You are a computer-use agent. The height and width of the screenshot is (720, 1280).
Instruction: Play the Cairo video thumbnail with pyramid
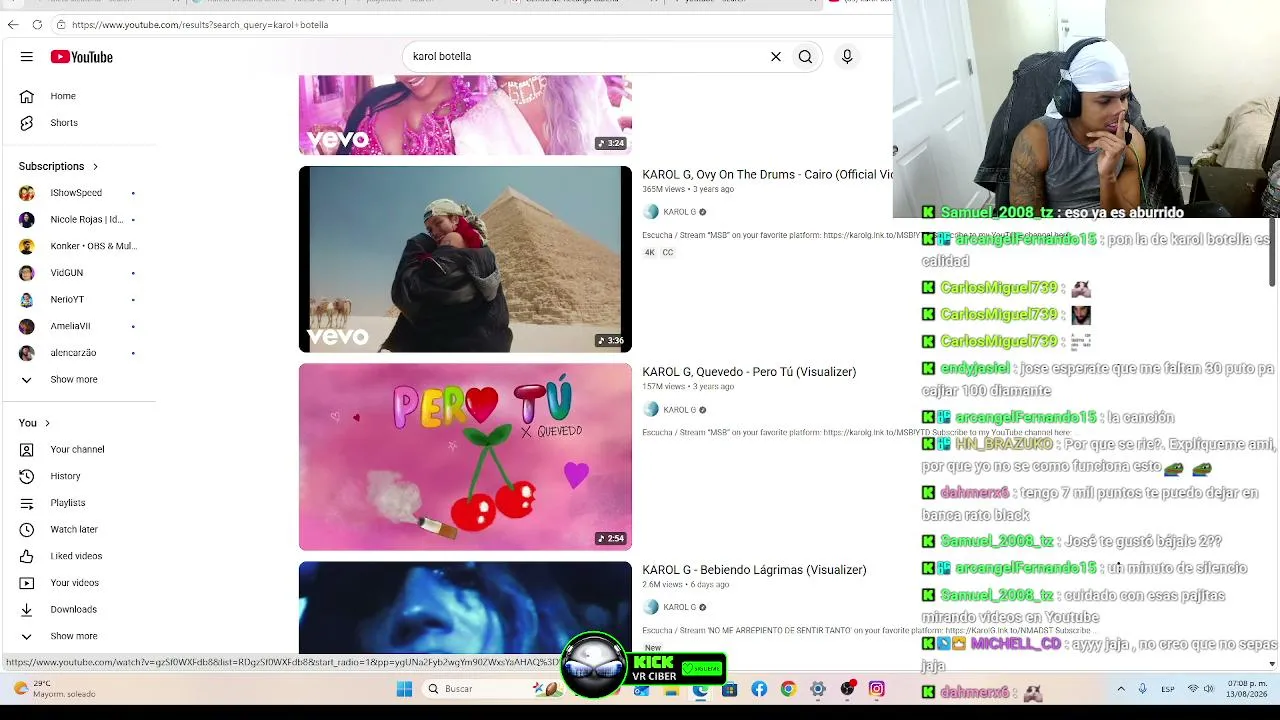point(465,259)
